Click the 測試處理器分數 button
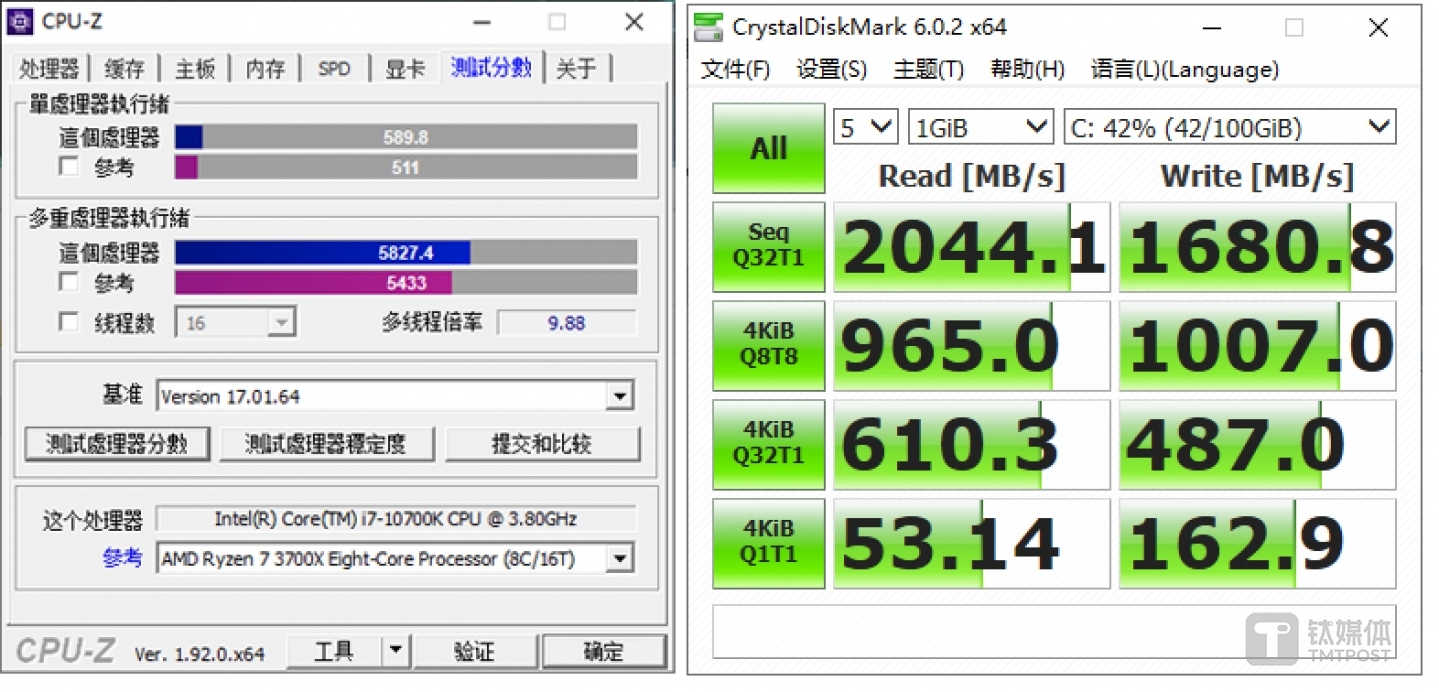 117,444
